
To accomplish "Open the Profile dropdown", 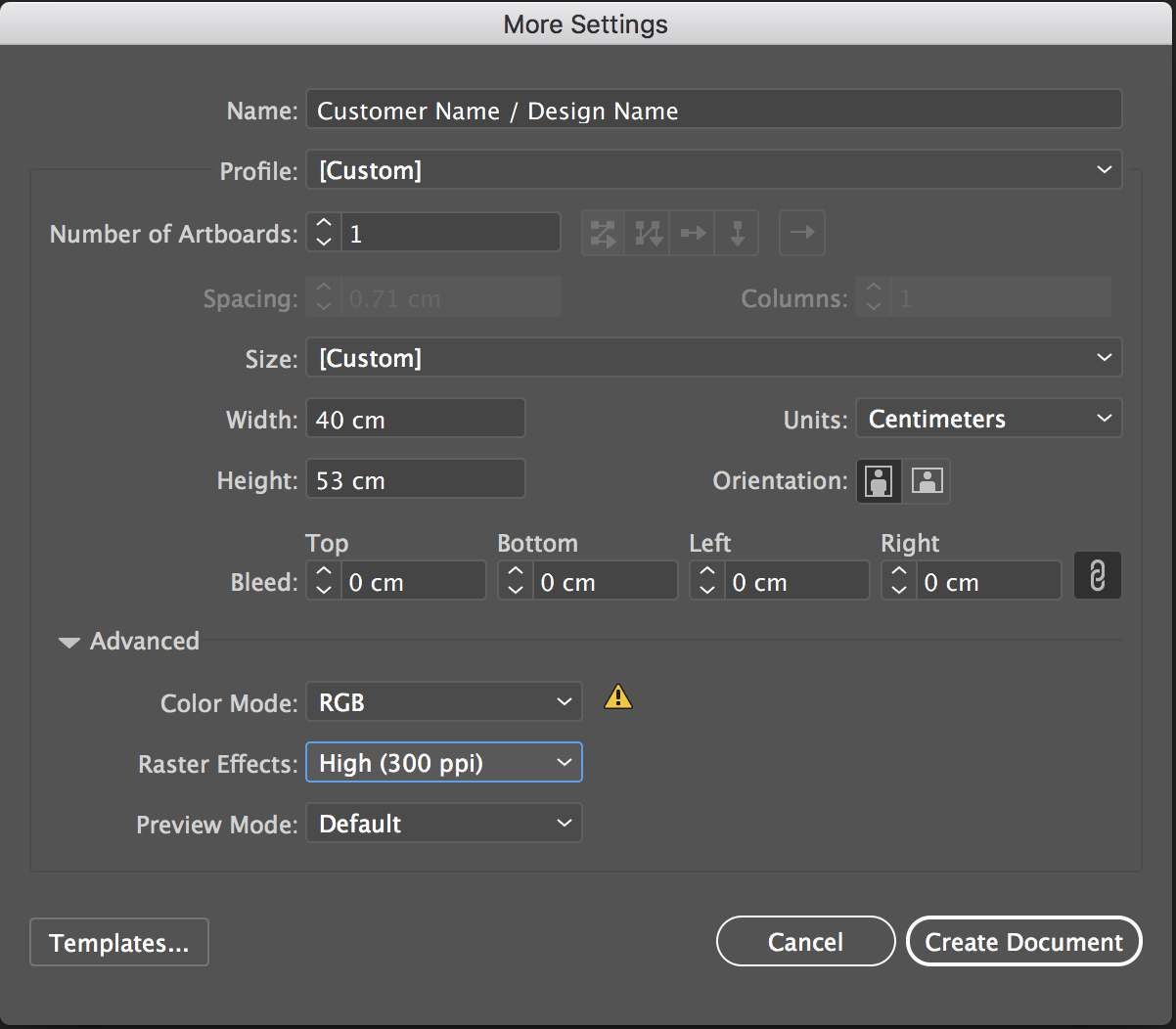I will tap(714, 171).
